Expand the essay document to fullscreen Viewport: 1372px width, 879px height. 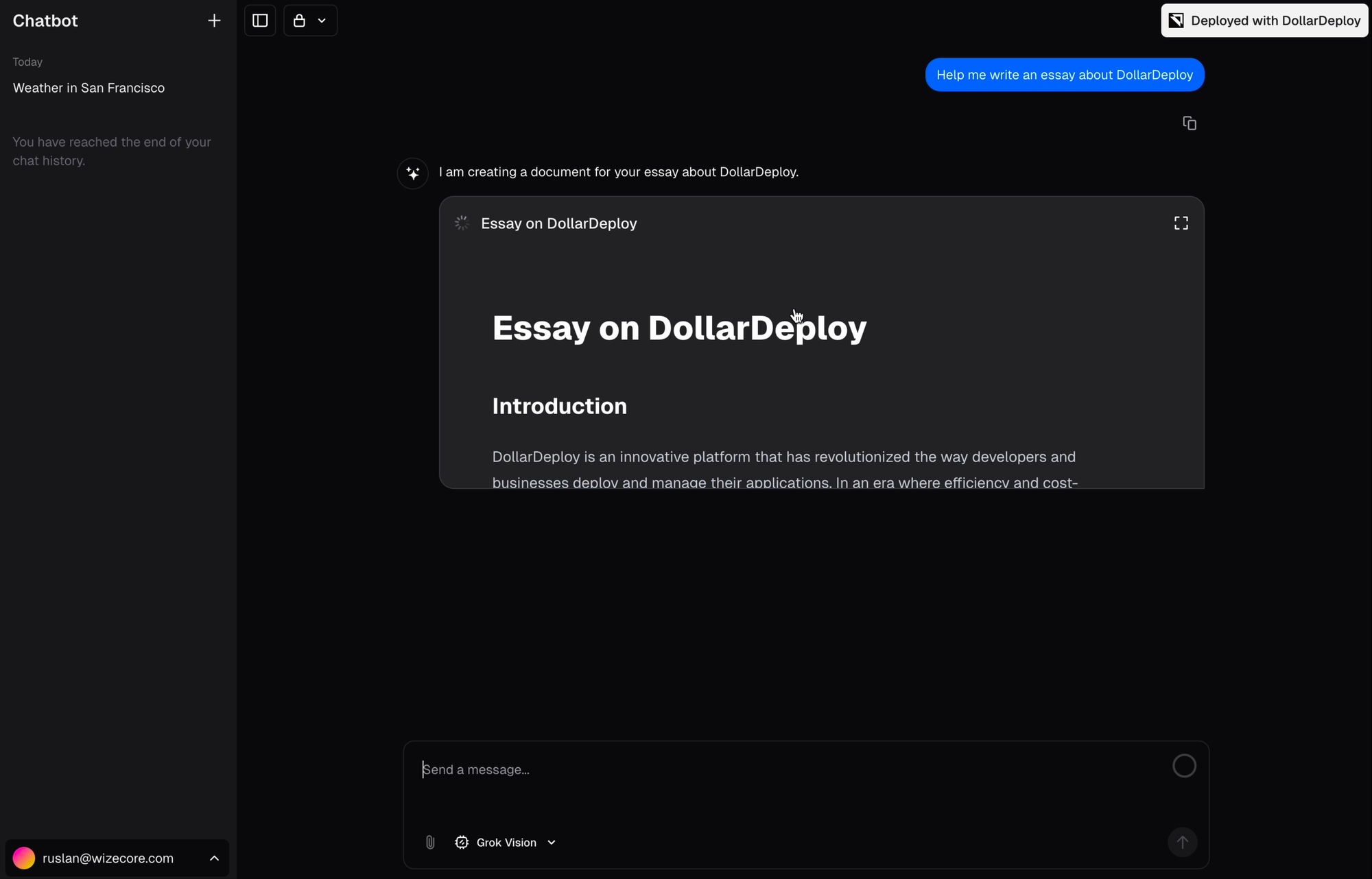click(1181, 224)
